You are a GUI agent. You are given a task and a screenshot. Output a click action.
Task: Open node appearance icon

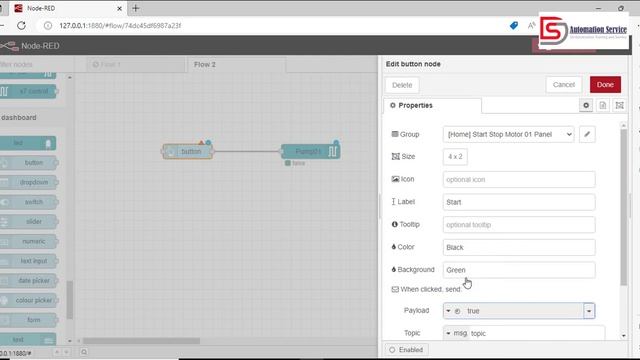pyautogui.click(x=620, y=105)
